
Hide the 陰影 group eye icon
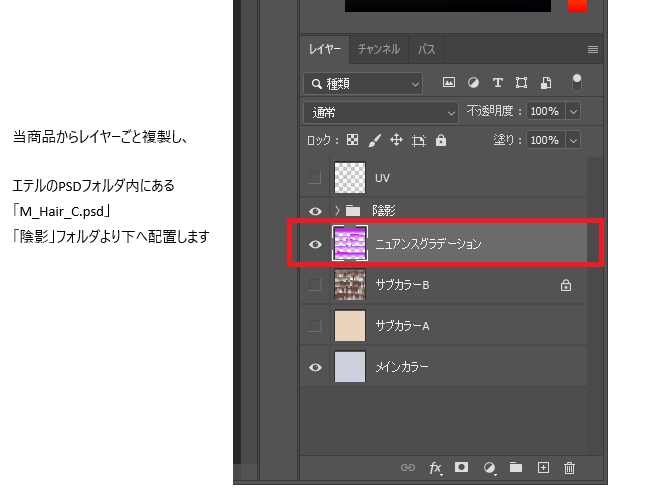coord(315,211)
